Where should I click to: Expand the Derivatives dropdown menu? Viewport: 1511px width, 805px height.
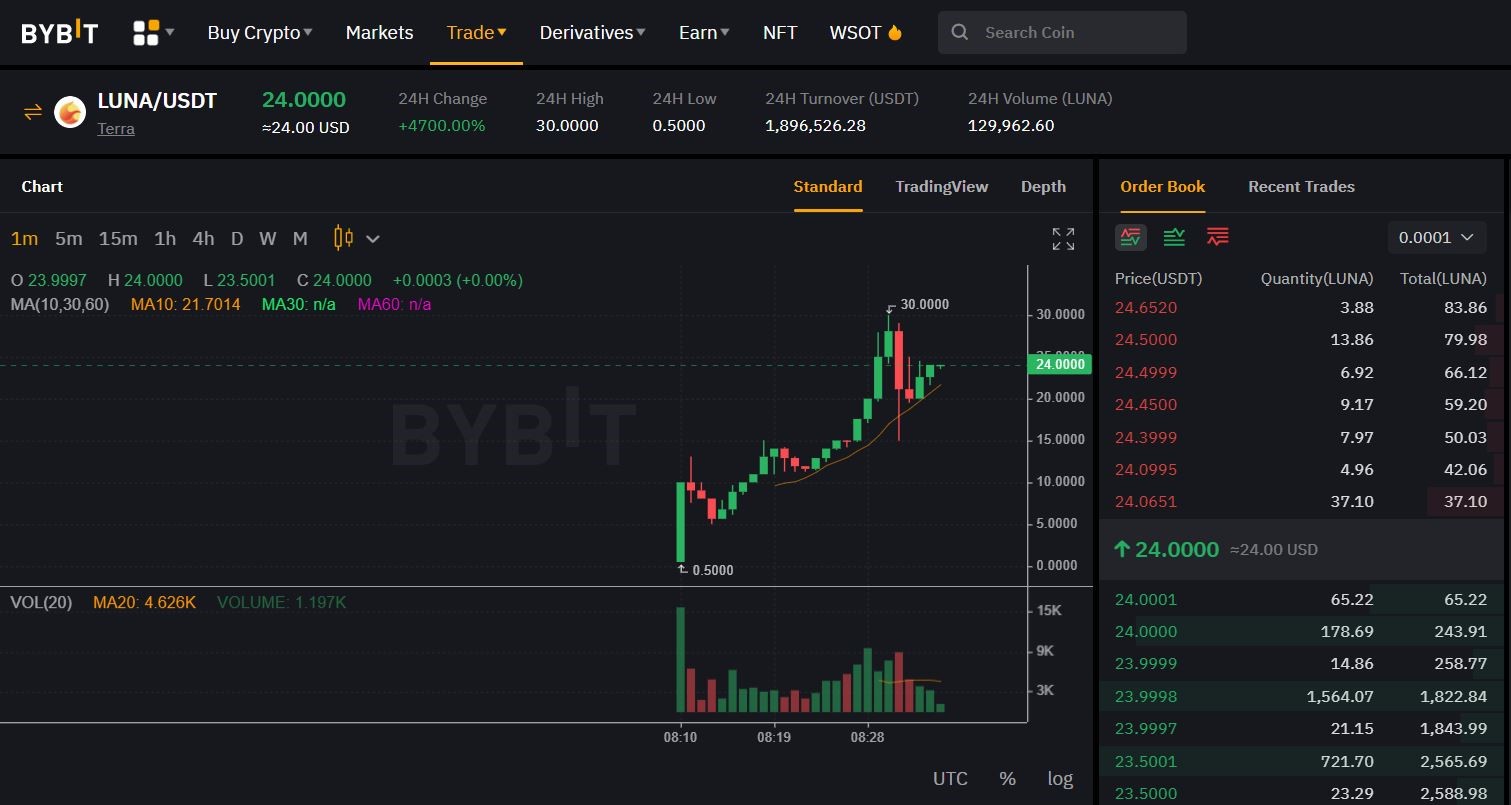point(592,33)
